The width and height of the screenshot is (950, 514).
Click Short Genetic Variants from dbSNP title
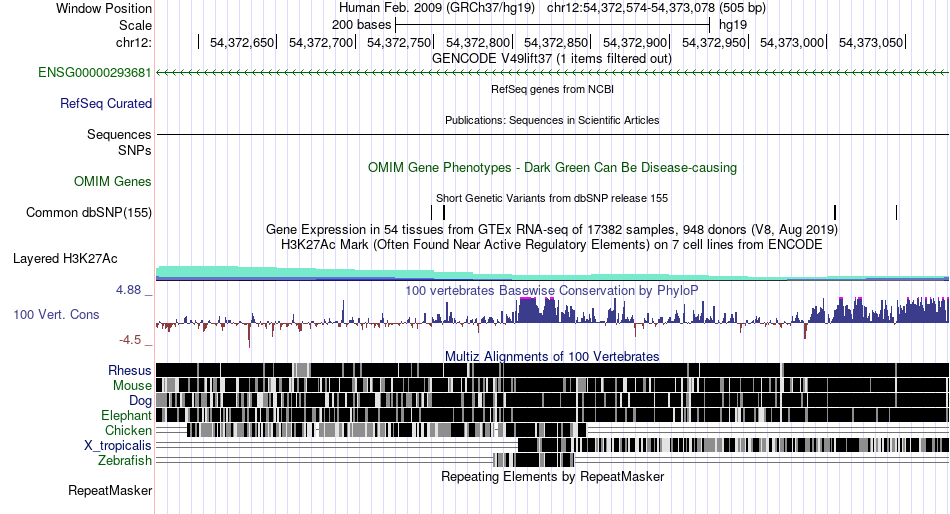pyautogui.click(x=552, y=198)
